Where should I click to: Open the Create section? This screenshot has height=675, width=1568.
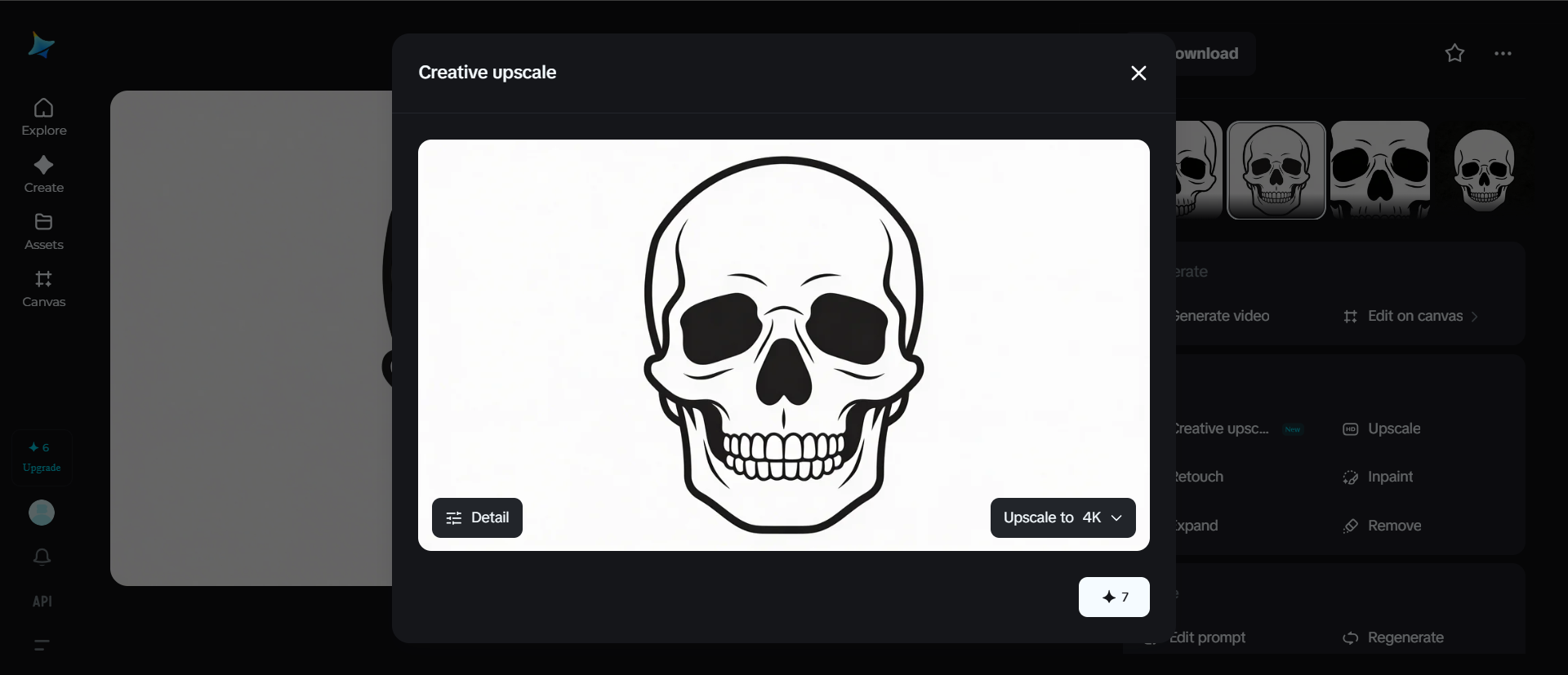coord(44,175)
